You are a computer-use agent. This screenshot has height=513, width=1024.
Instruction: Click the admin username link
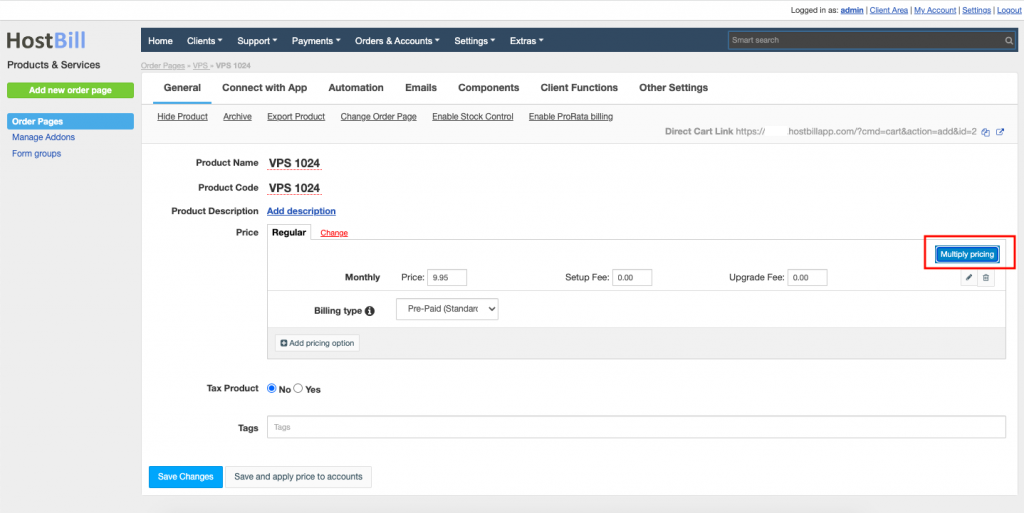852,10
